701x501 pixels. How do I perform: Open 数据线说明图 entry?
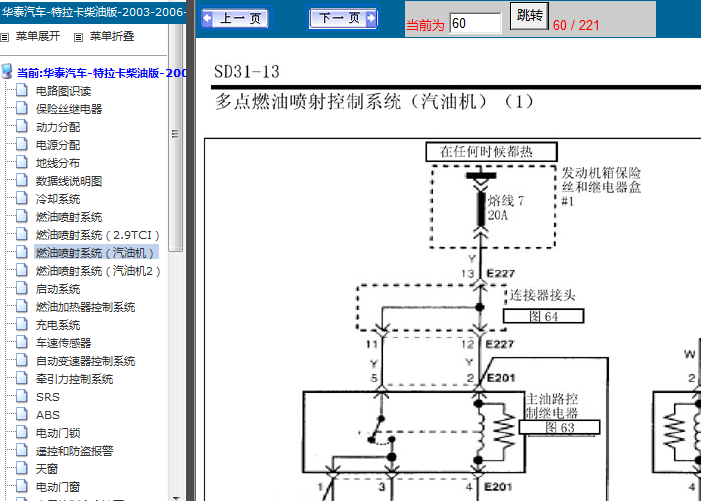click(69, 181)
